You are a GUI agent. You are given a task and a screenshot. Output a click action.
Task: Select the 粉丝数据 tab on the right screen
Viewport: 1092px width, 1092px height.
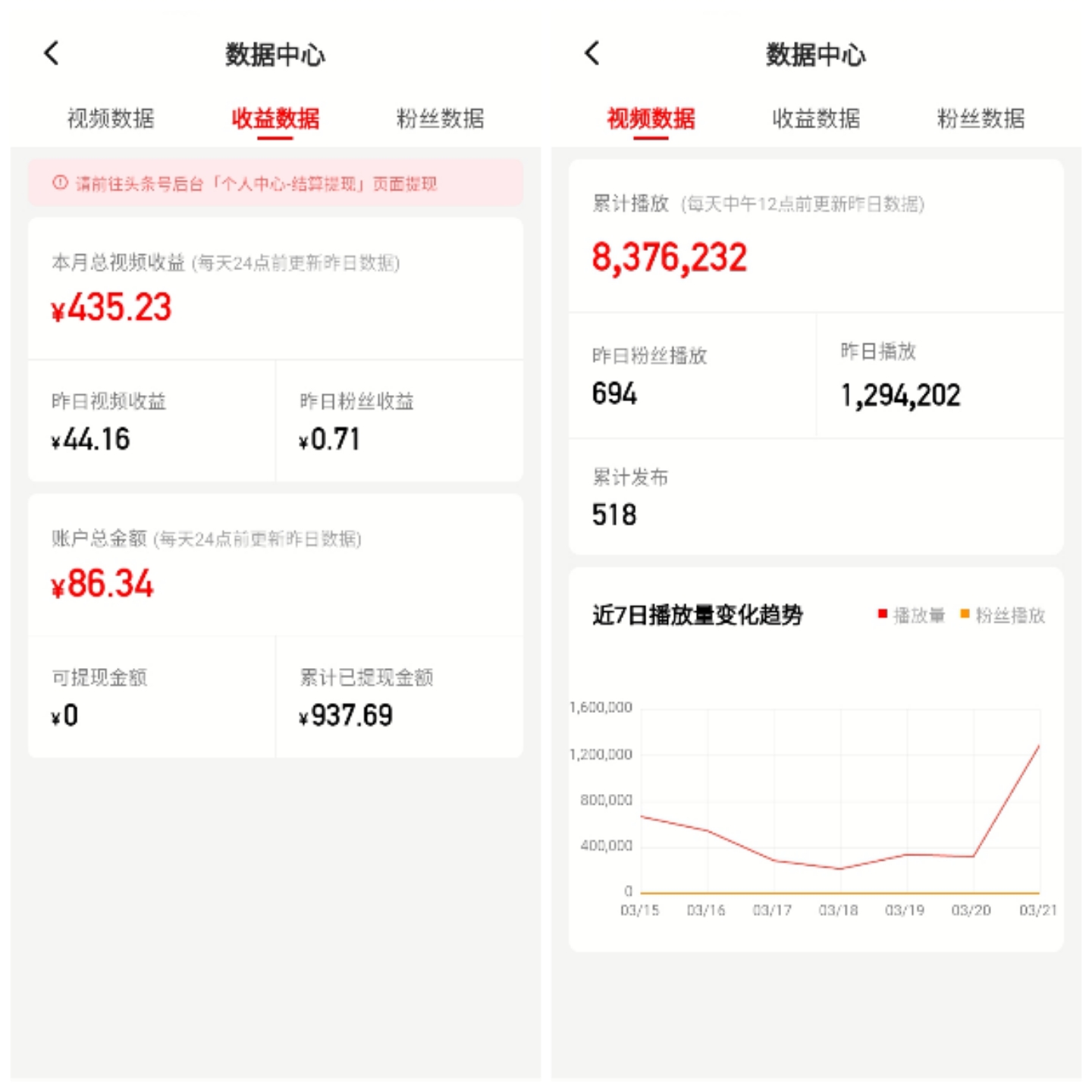click(x=980, y=118)
